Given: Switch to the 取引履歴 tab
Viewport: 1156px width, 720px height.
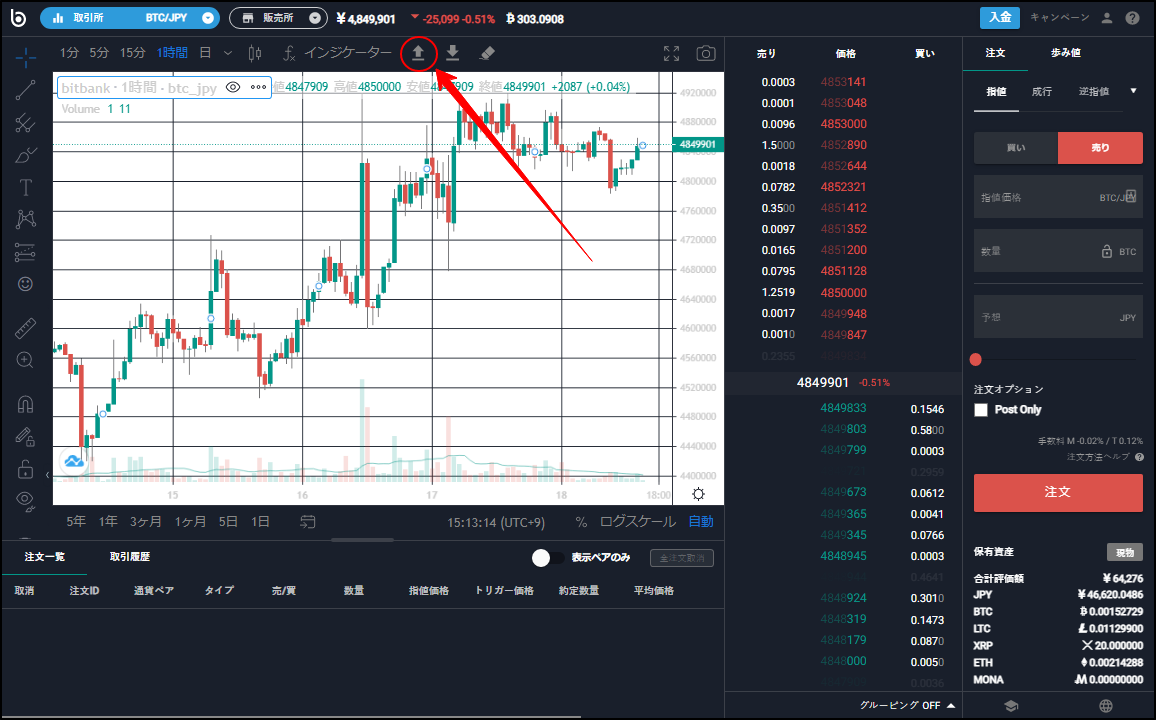Looking at the screenshot, I should [130, 557].
